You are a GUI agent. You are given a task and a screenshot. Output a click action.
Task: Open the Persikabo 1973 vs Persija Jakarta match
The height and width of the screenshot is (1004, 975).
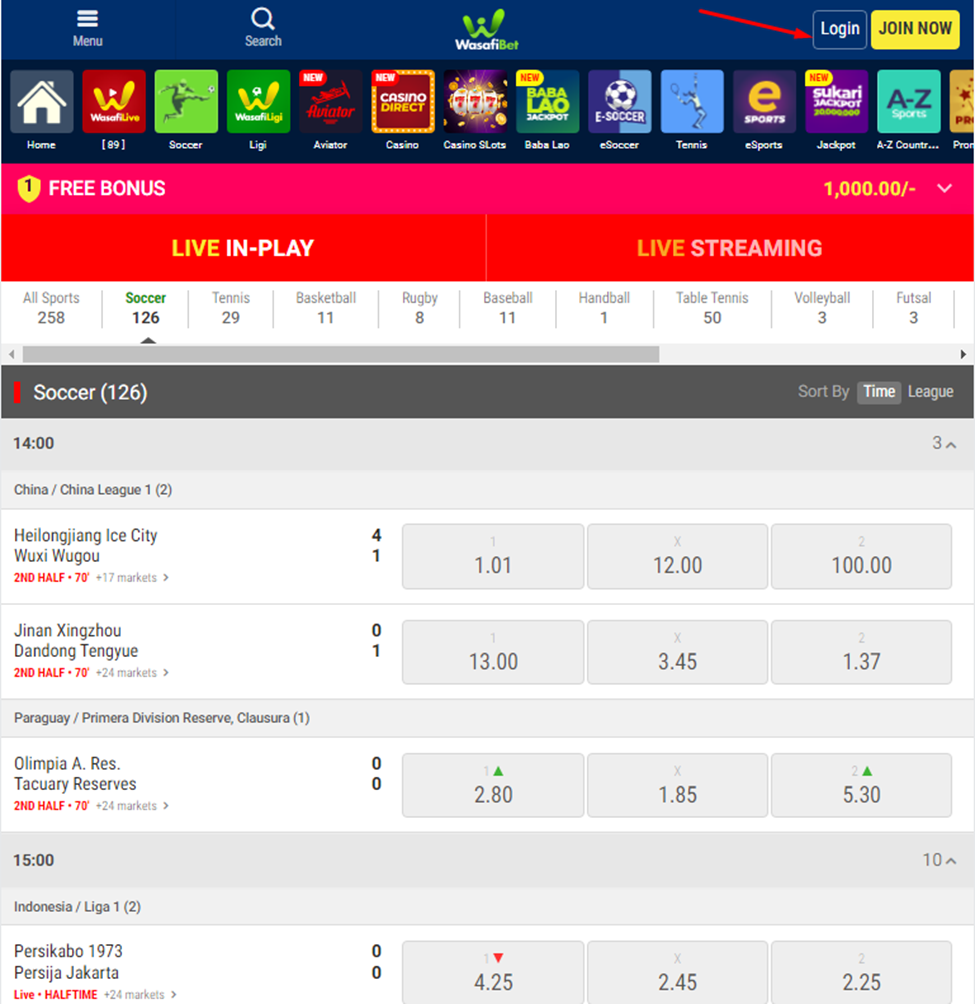tap(68, 962)
